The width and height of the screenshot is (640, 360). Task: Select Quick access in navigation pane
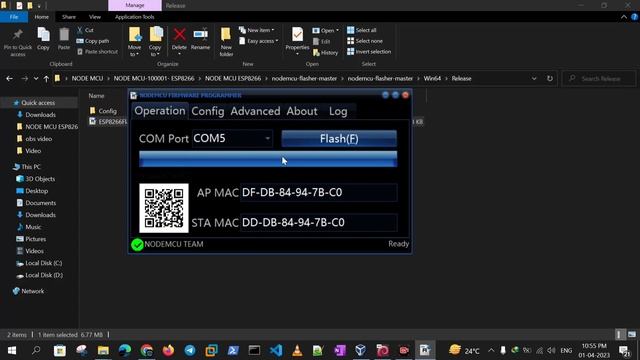[38, 103]
